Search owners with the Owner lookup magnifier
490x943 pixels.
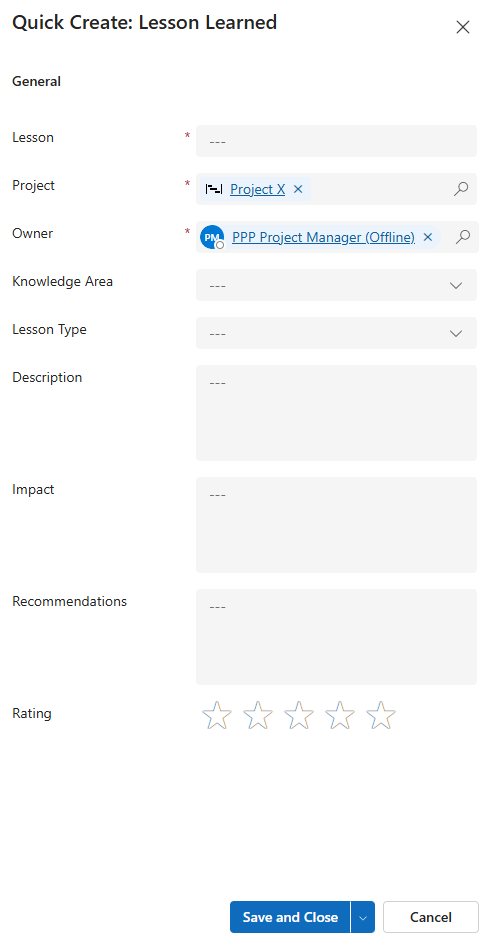[x=462, y=237]
